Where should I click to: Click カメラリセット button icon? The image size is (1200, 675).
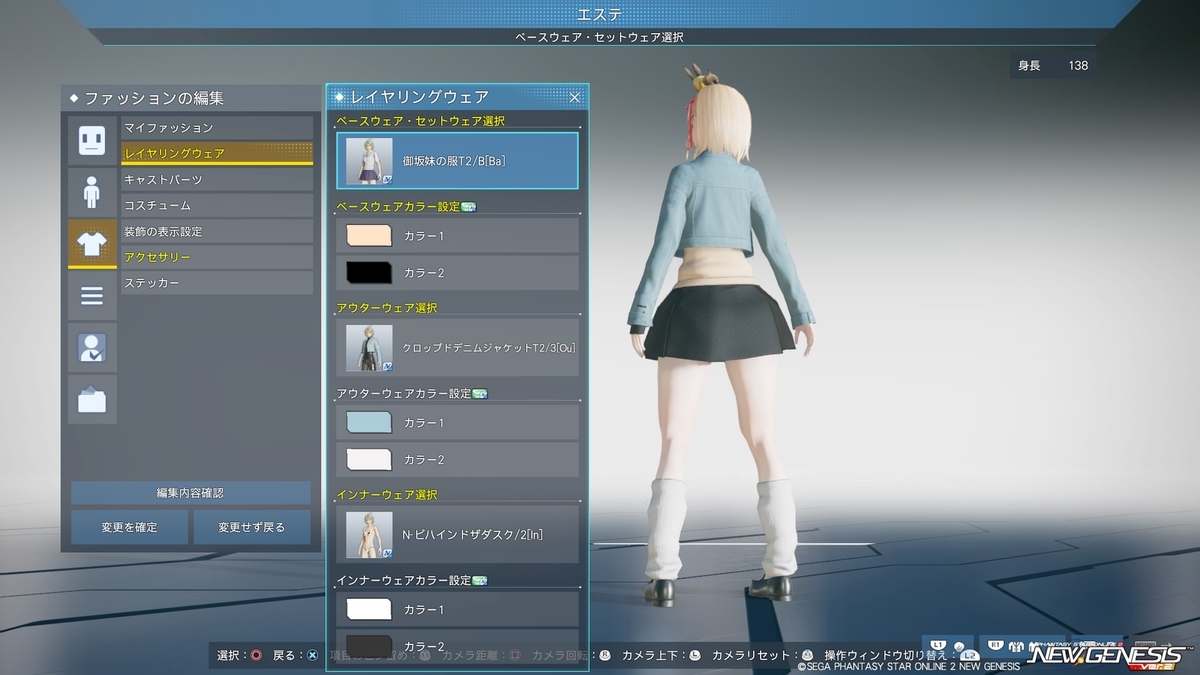pyautogui.click(x=807, y=655)
